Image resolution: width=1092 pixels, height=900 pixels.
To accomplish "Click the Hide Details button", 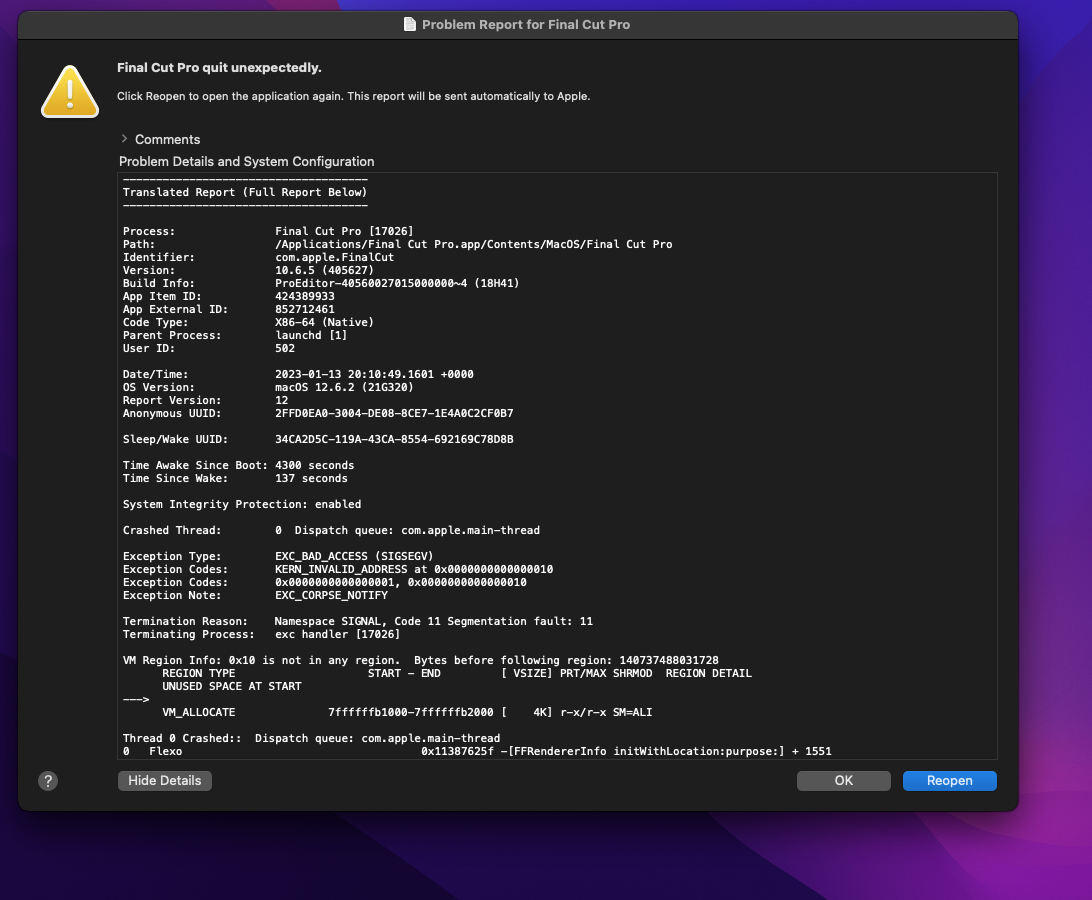I will [x=164, y=781].
